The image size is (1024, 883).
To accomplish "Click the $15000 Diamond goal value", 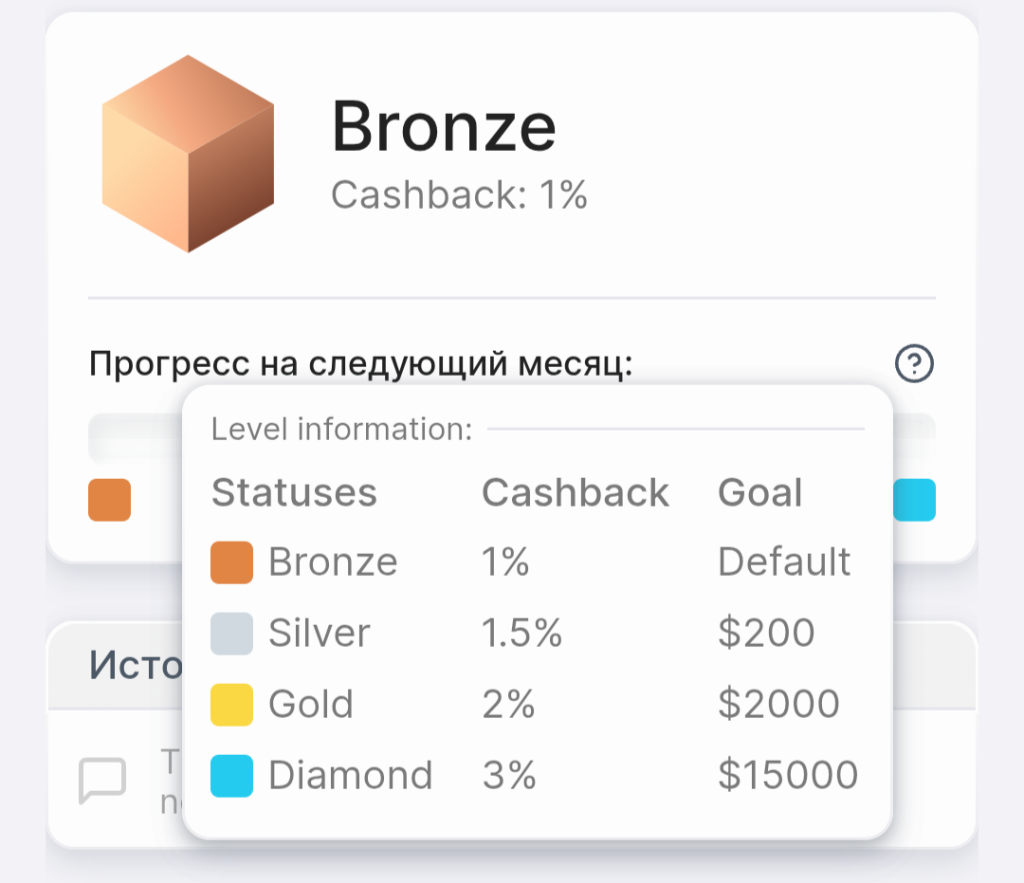I will pyautogui.click(x=788, y=775).
